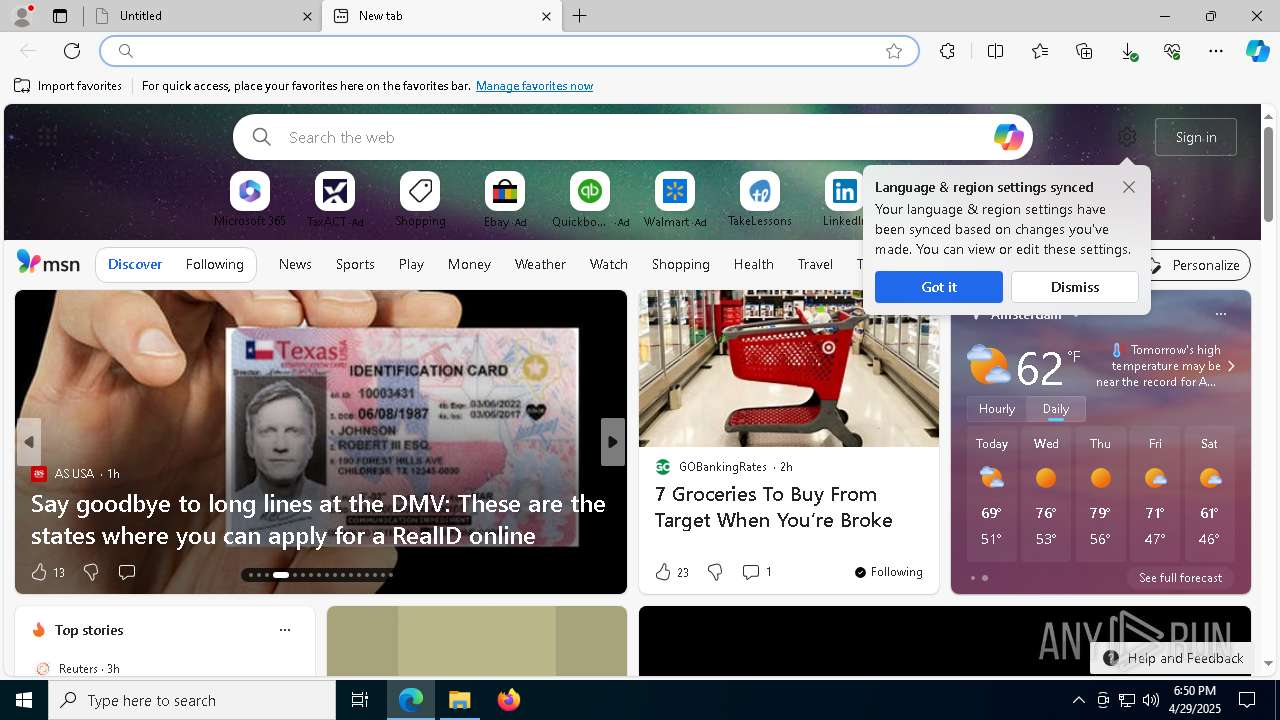Like the DMV RealID story
The image size is (1280, 720).
coord(39,572)
